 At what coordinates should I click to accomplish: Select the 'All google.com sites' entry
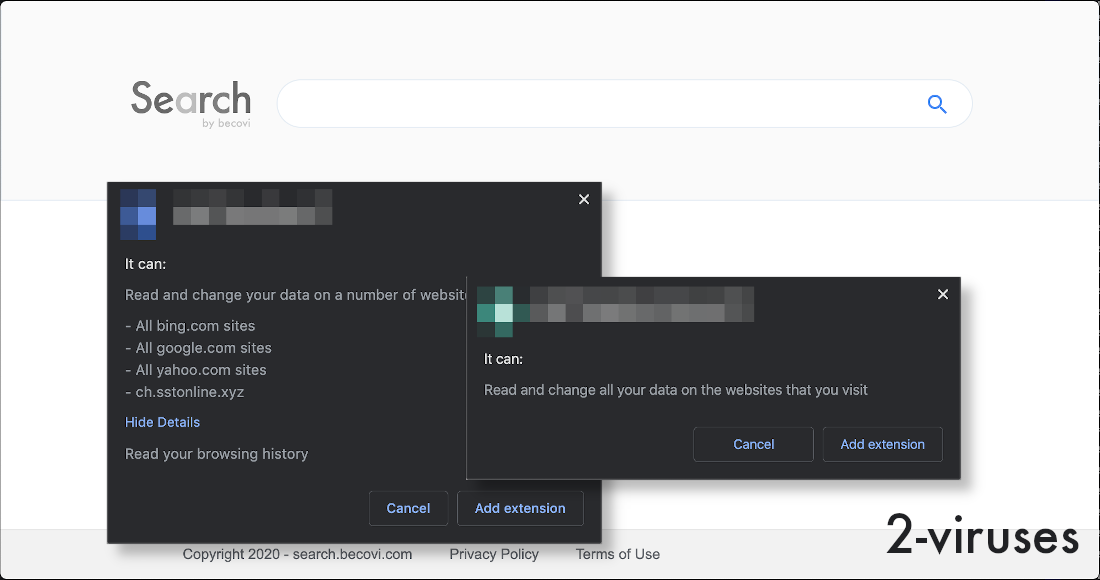(198, 348)
